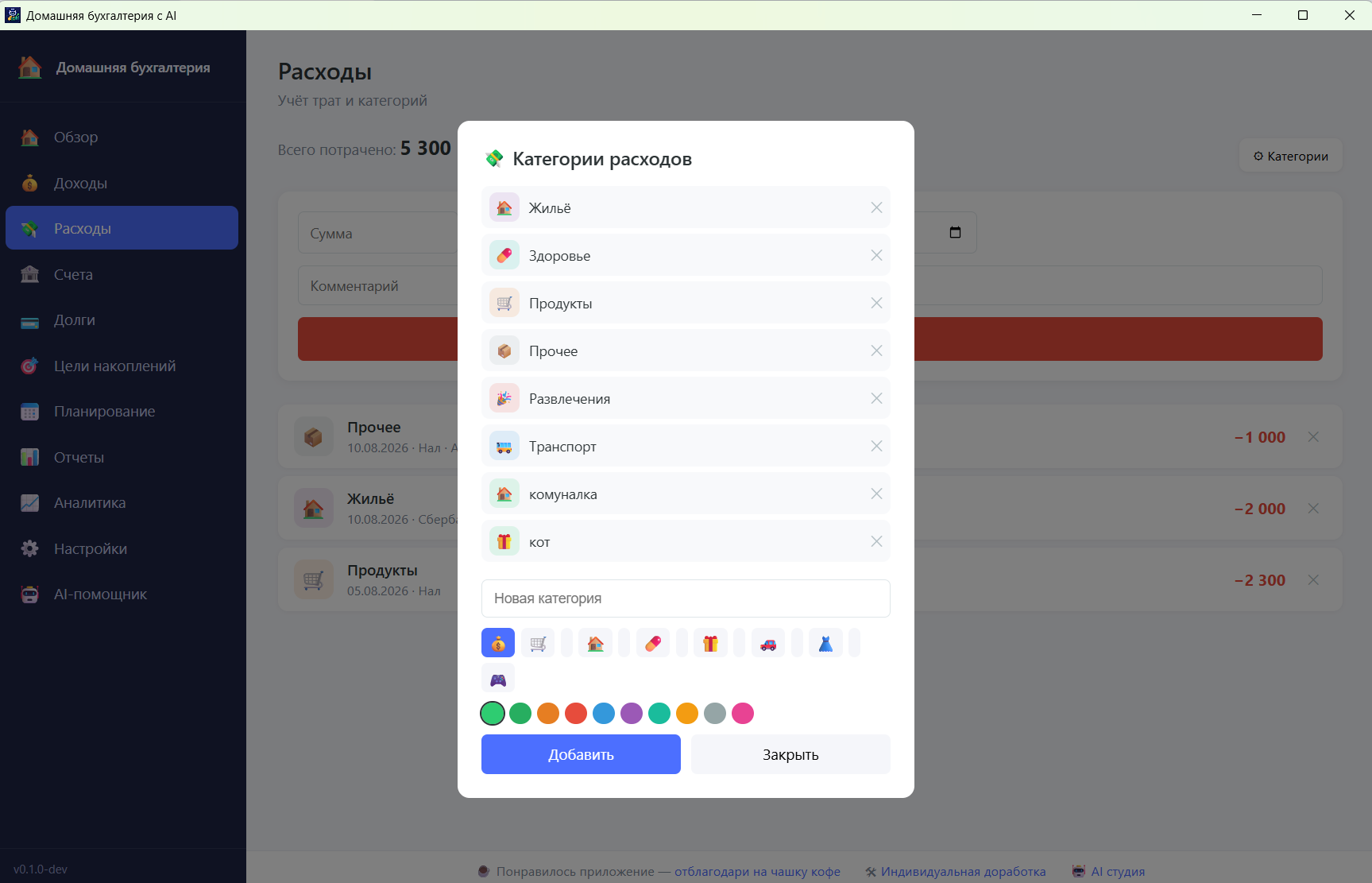1372x883 pixels.
Task: Remove the Развлечения category
Action: (876, 398)
